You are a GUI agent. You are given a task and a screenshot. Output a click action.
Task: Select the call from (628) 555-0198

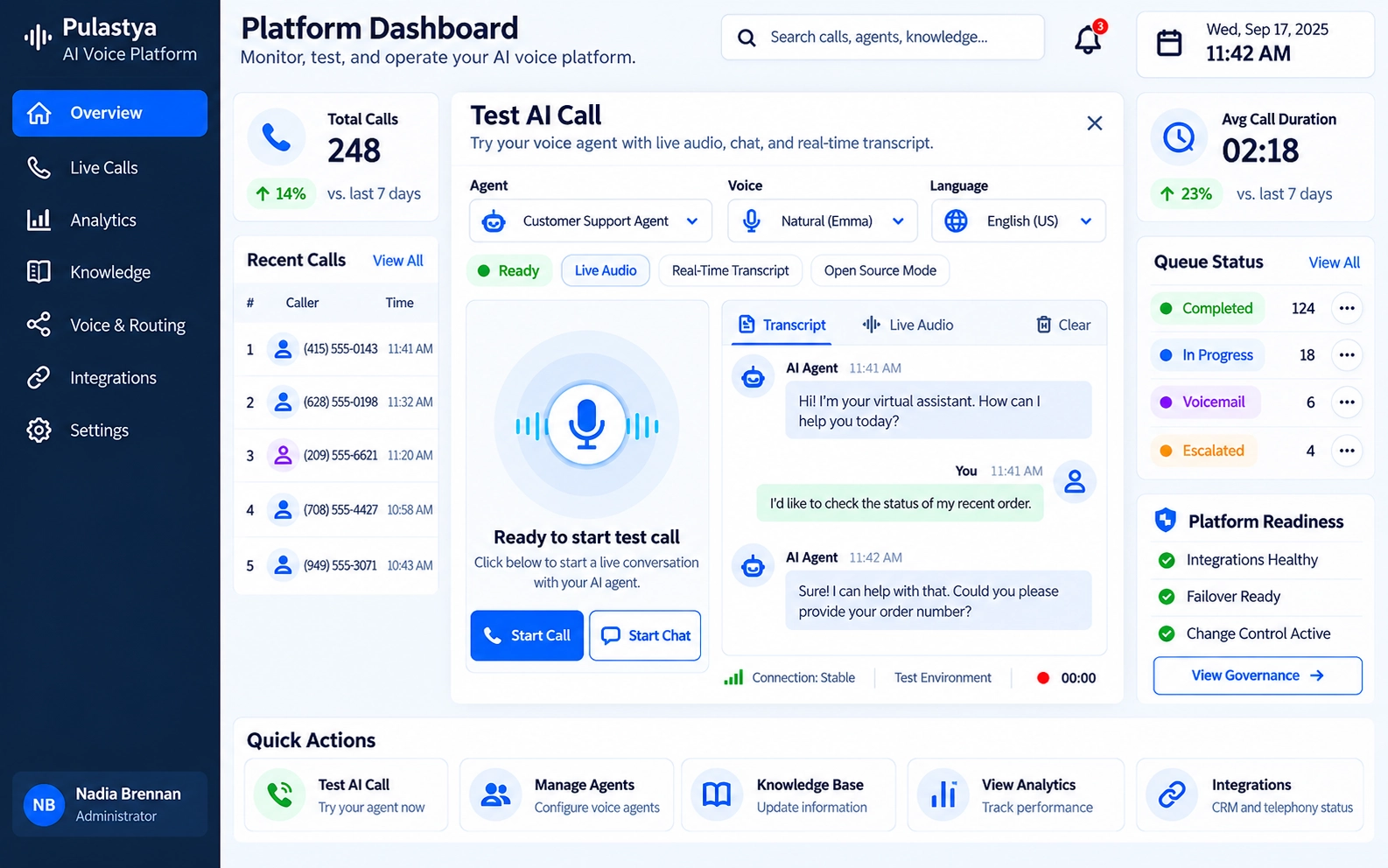pos(336,402)
